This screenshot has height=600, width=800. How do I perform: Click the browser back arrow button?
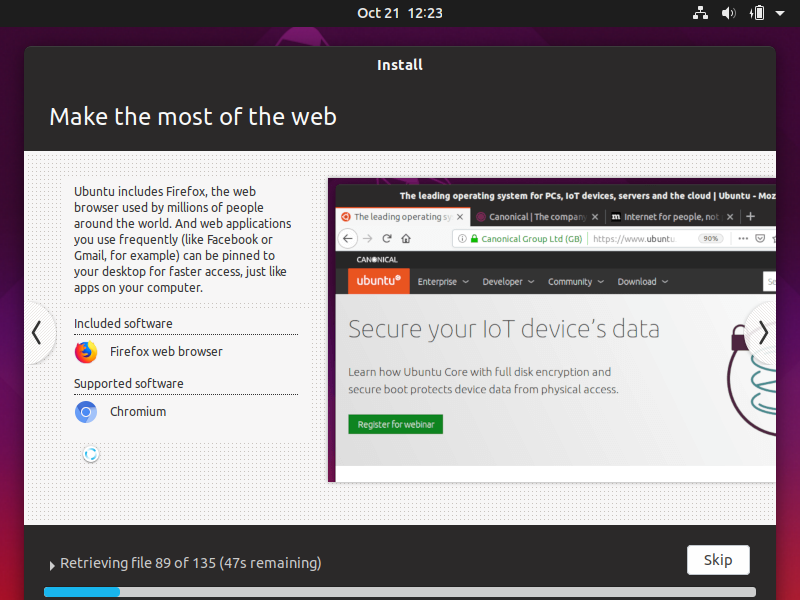[x=348, y=238]
